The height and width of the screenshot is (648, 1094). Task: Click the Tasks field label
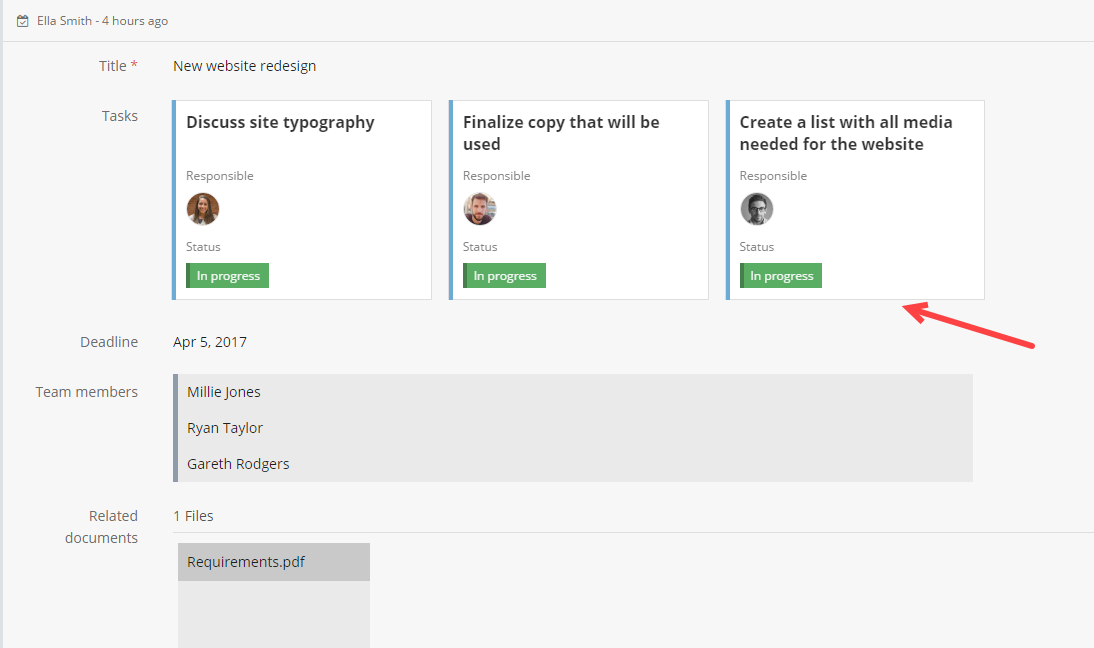click(x=120, y=116)
